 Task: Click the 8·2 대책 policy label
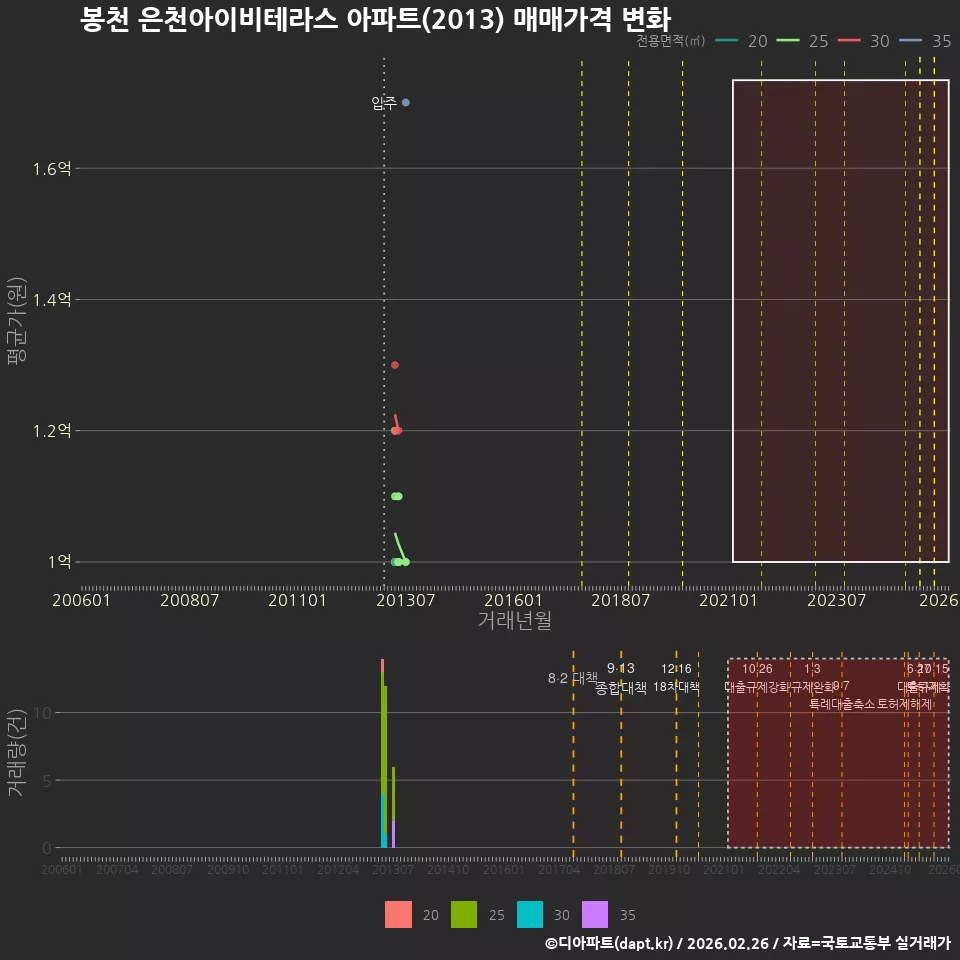pyautogui.click(x=572, y=678)
